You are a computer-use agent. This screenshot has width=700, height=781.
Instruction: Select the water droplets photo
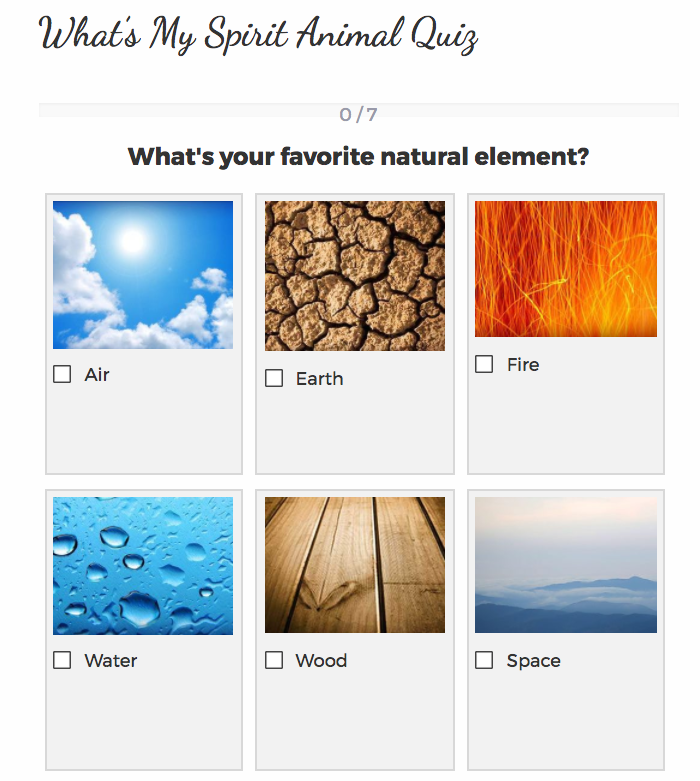point(143,566)
